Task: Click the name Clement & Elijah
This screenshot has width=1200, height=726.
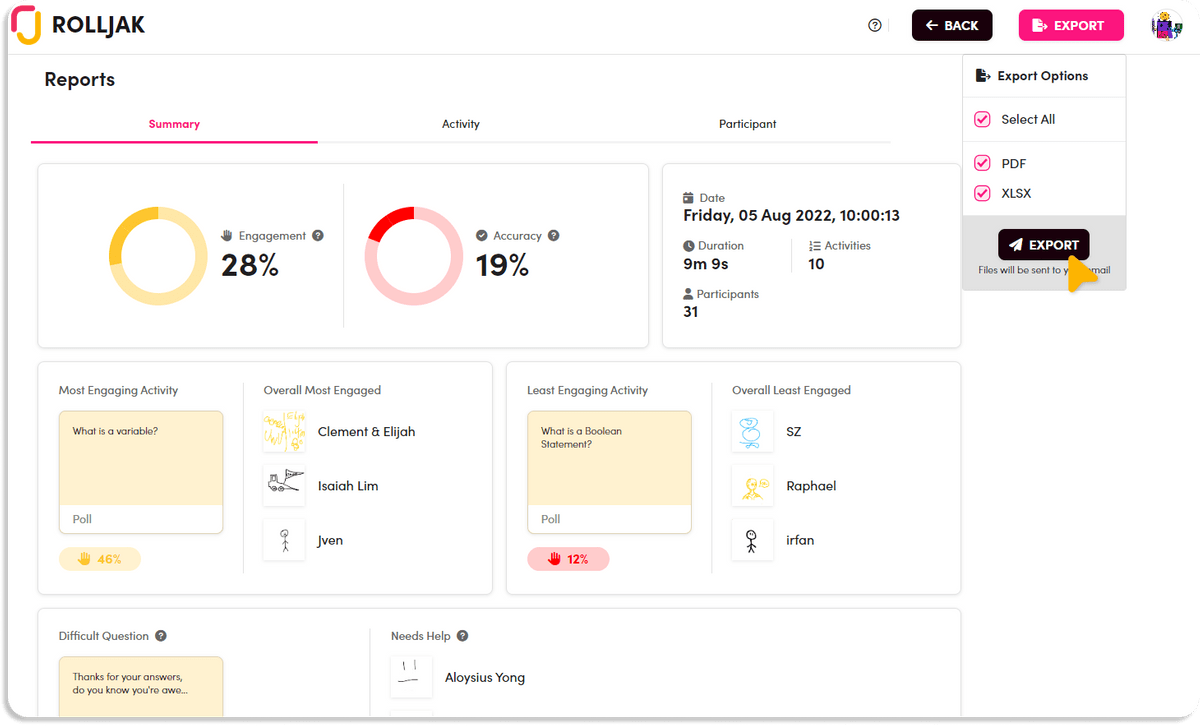Action: coord(366,432)
